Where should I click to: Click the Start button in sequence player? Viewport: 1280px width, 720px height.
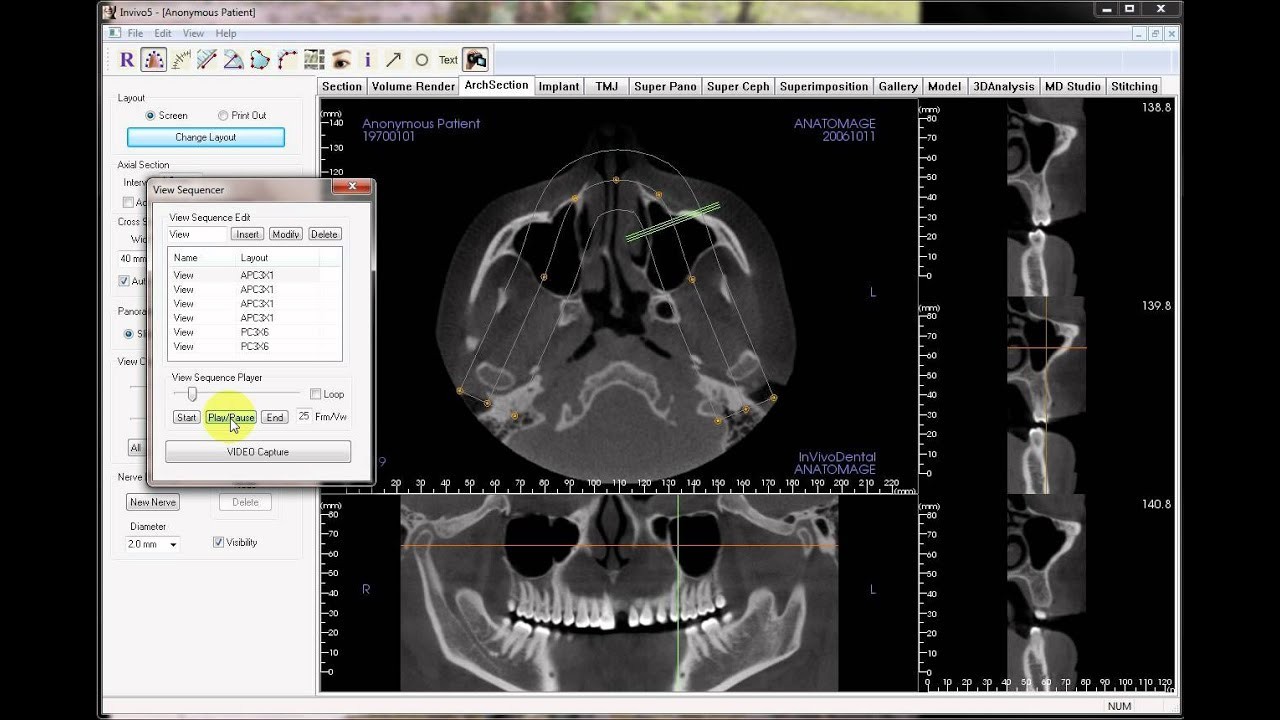click(187, 417)
